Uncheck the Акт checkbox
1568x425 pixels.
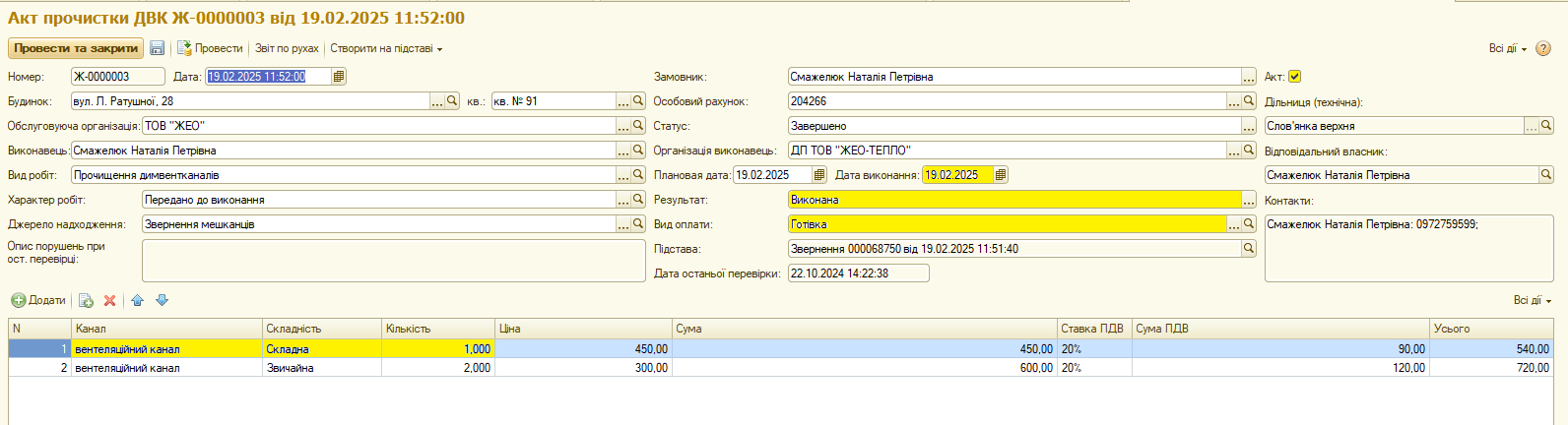coord(1295,77)
